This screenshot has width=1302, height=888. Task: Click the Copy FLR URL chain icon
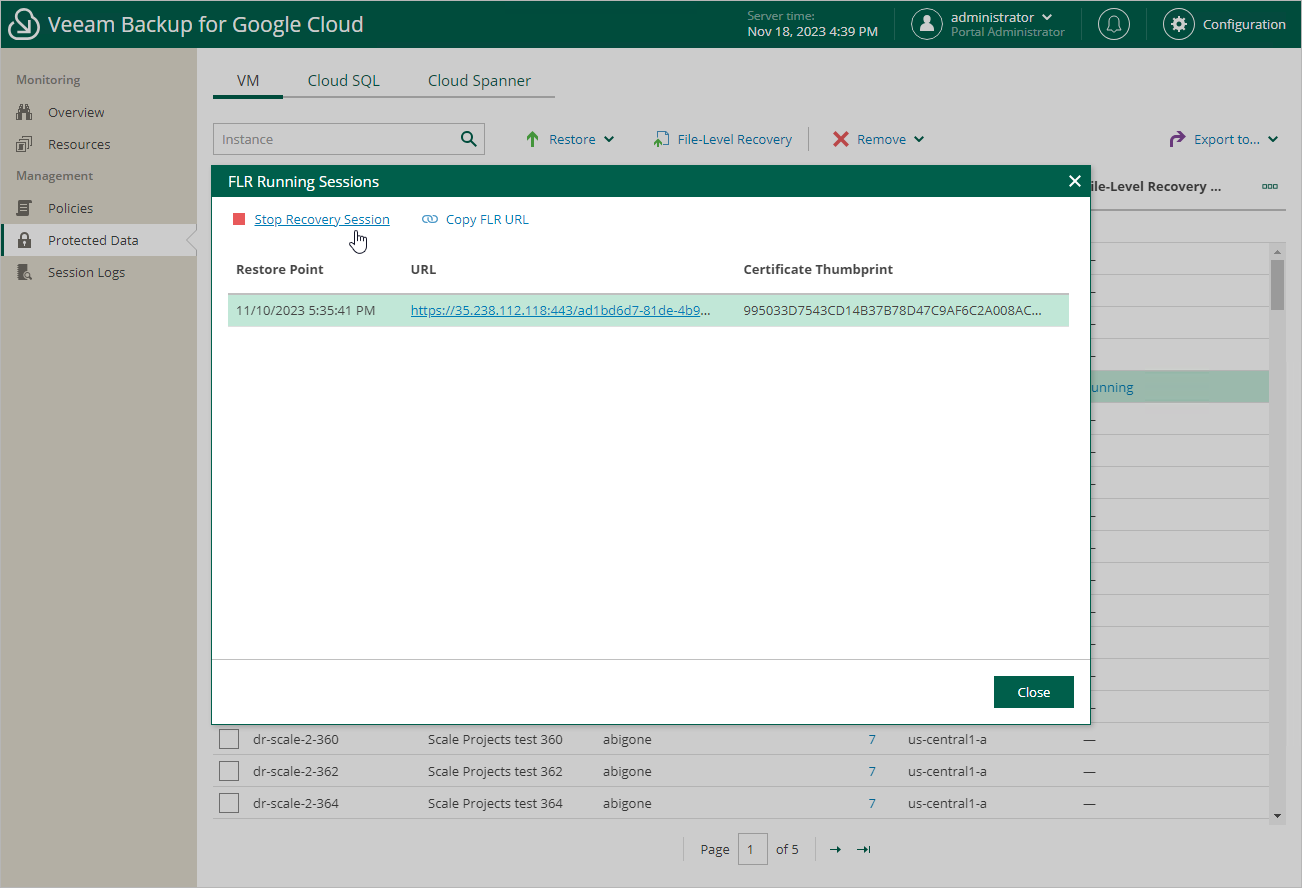click(430, 219)
